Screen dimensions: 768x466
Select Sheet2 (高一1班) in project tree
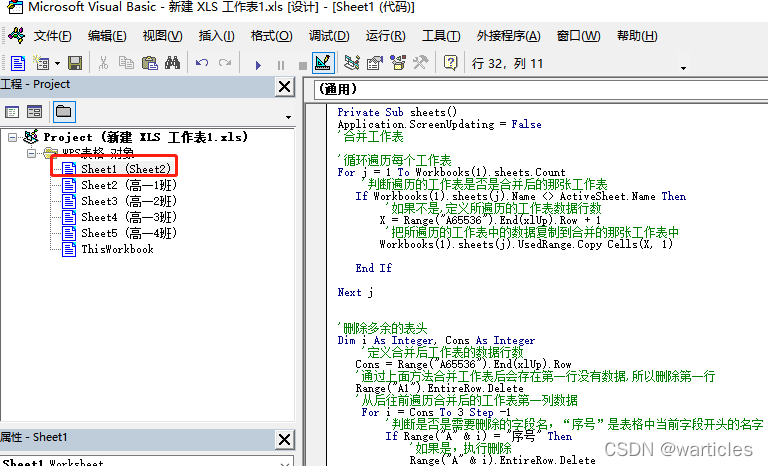click(x=129, y=185)
